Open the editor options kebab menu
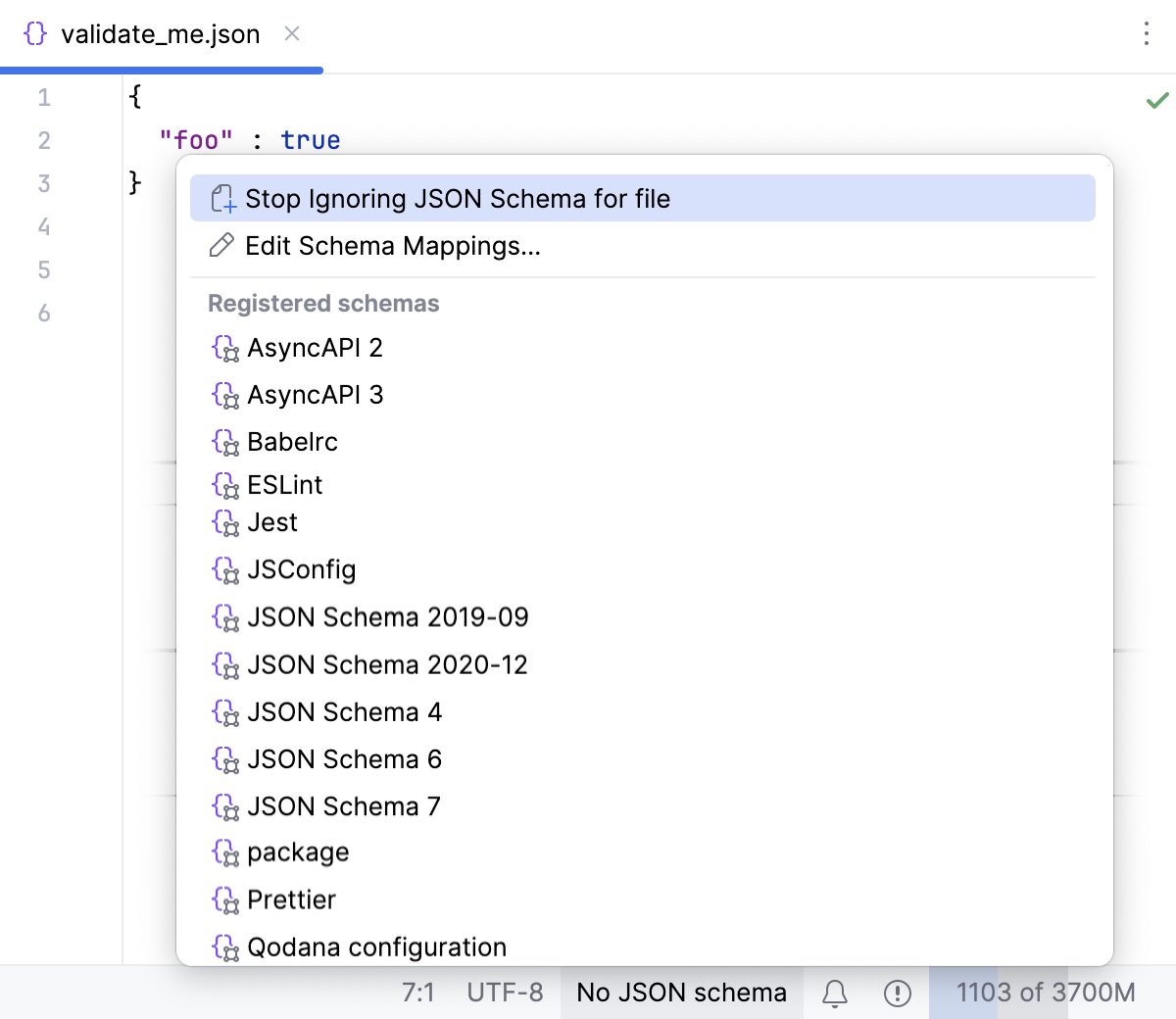Viewport: 1176px width, 1019px height. pyautogui.click(x=1145, y=33)
